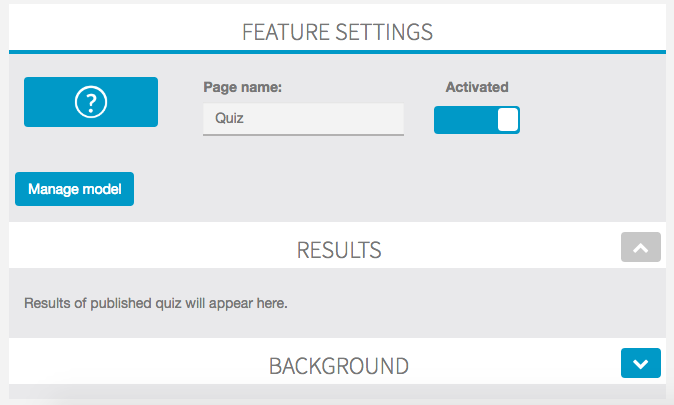Open the Manage model button
Viewport: 674px width, 405px height.
(x=74, y=189)
